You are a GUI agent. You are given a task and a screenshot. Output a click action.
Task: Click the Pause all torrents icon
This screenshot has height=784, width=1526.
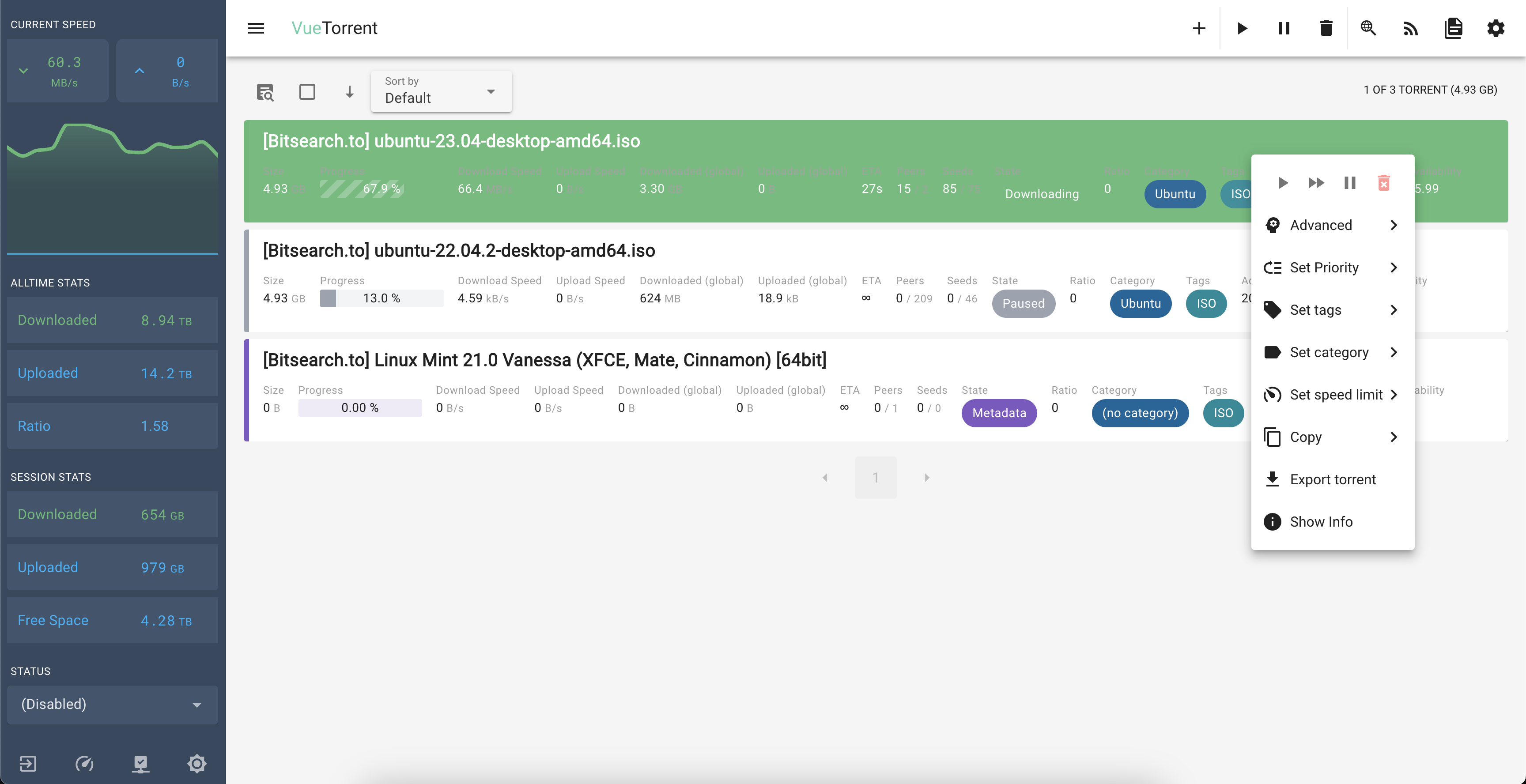[x=1283, y=28]
